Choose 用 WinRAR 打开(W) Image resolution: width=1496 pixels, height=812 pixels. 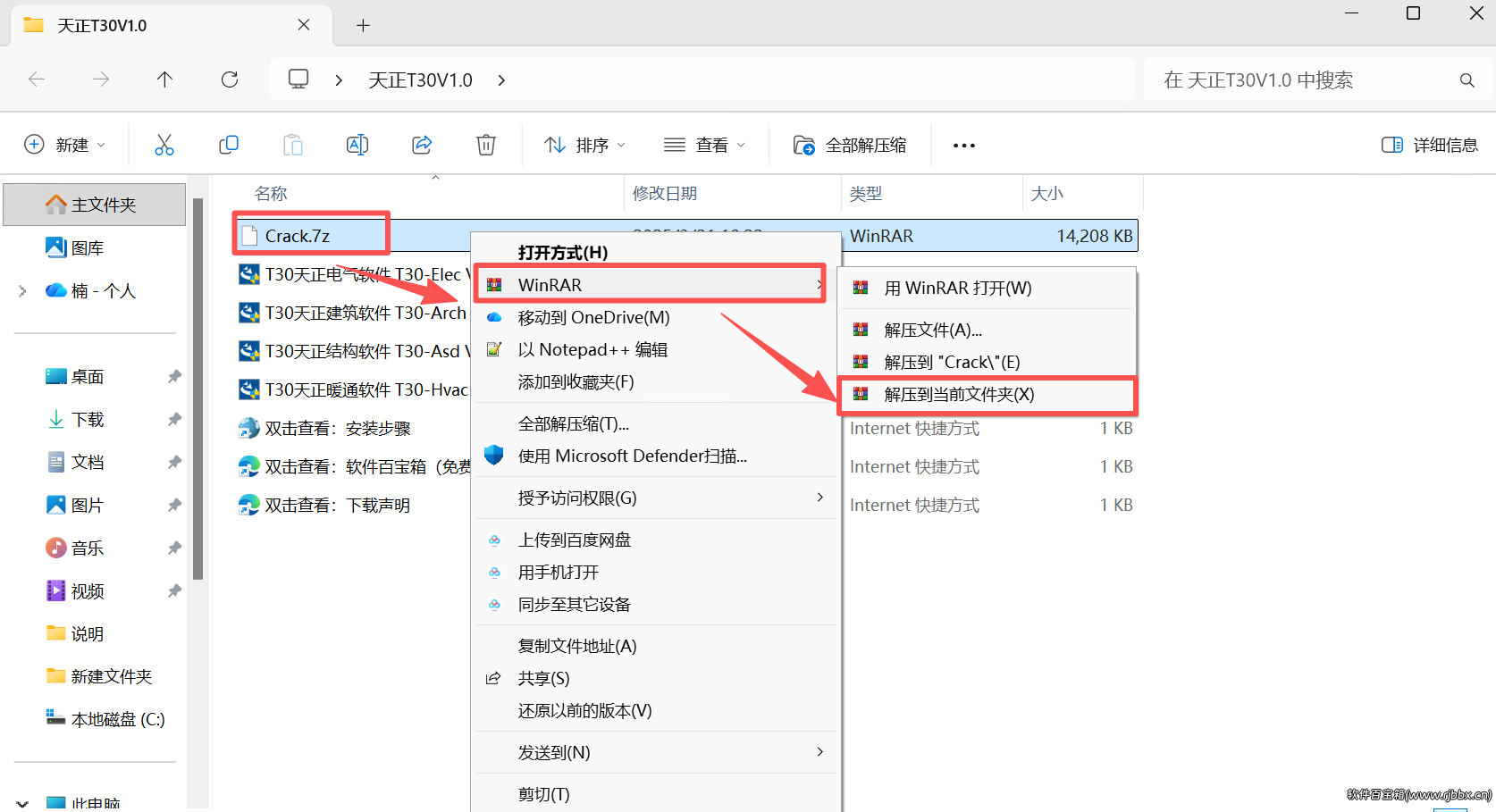(x=987, y=288)
